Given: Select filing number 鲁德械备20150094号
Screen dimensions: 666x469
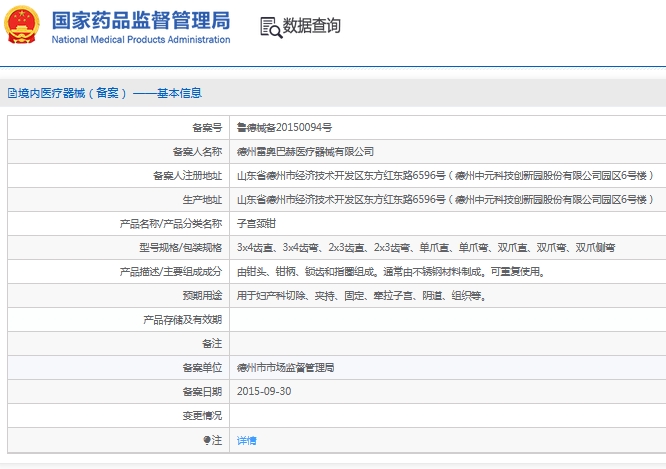Looking at the screenshot, I should (x=284, y=127).
